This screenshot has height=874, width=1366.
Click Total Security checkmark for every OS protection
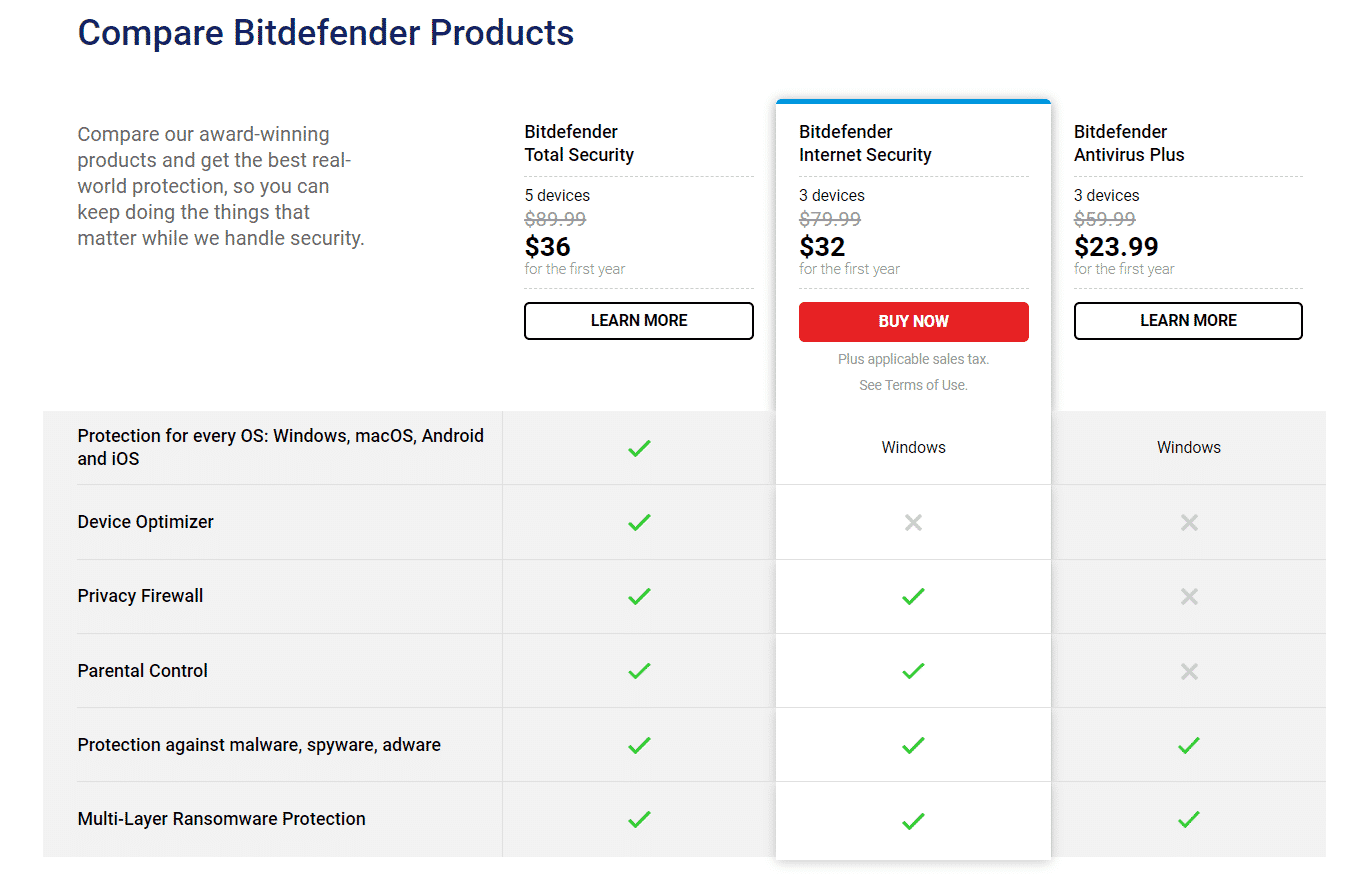[x=639, y=448]
